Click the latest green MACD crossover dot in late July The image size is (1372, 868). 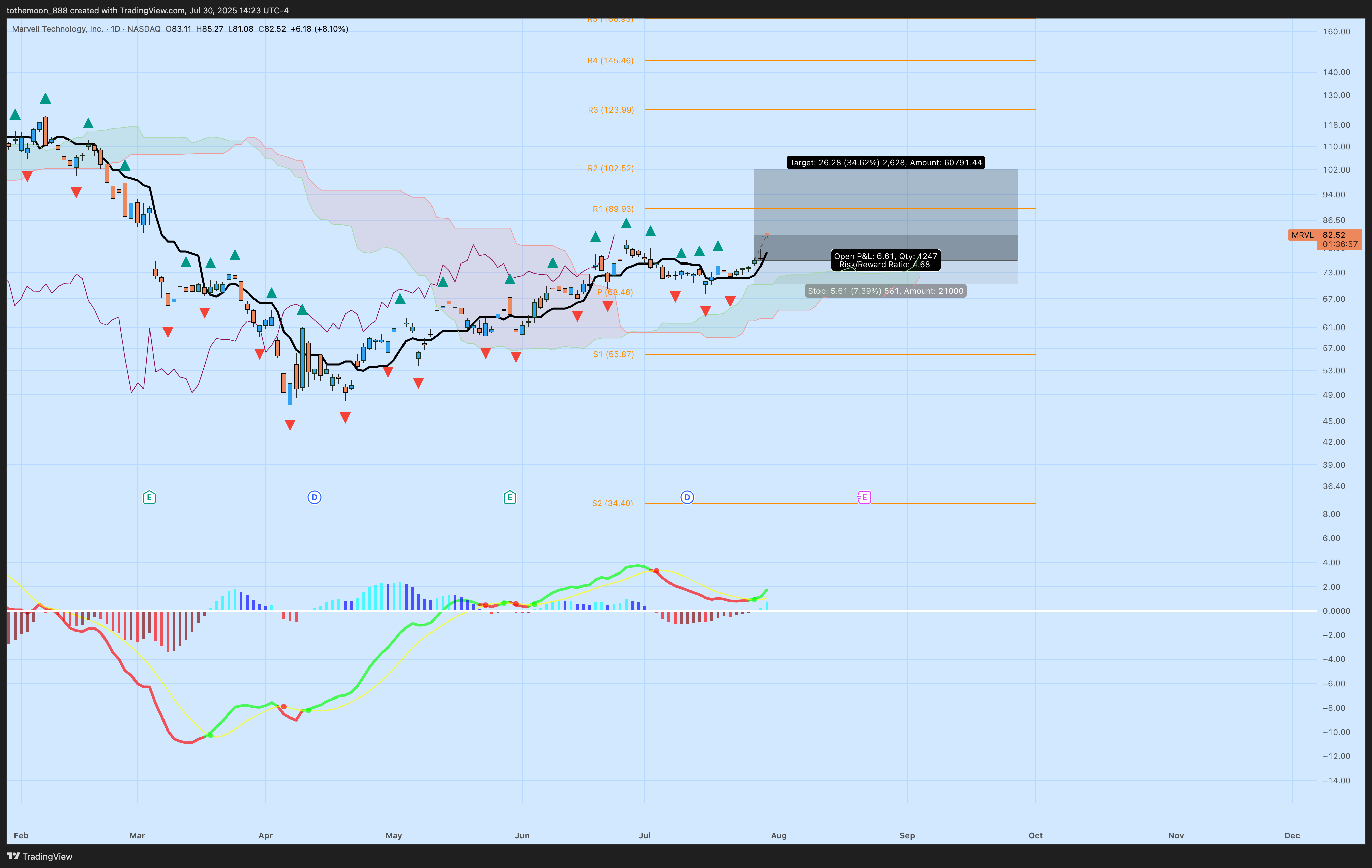click(754, 600)
